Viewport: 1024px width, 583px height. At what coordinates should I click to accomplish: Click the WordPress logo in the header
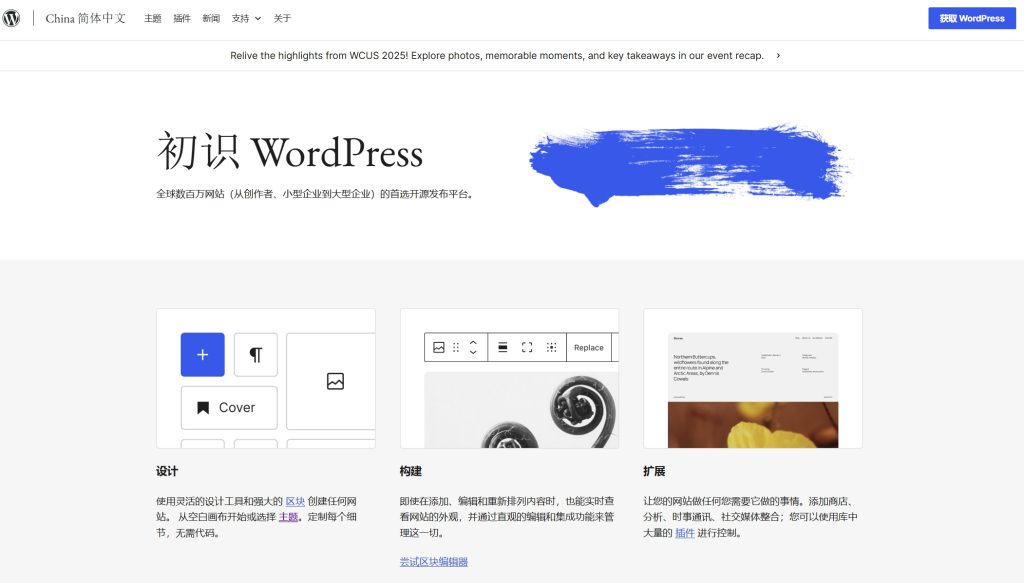coord(11,18)
